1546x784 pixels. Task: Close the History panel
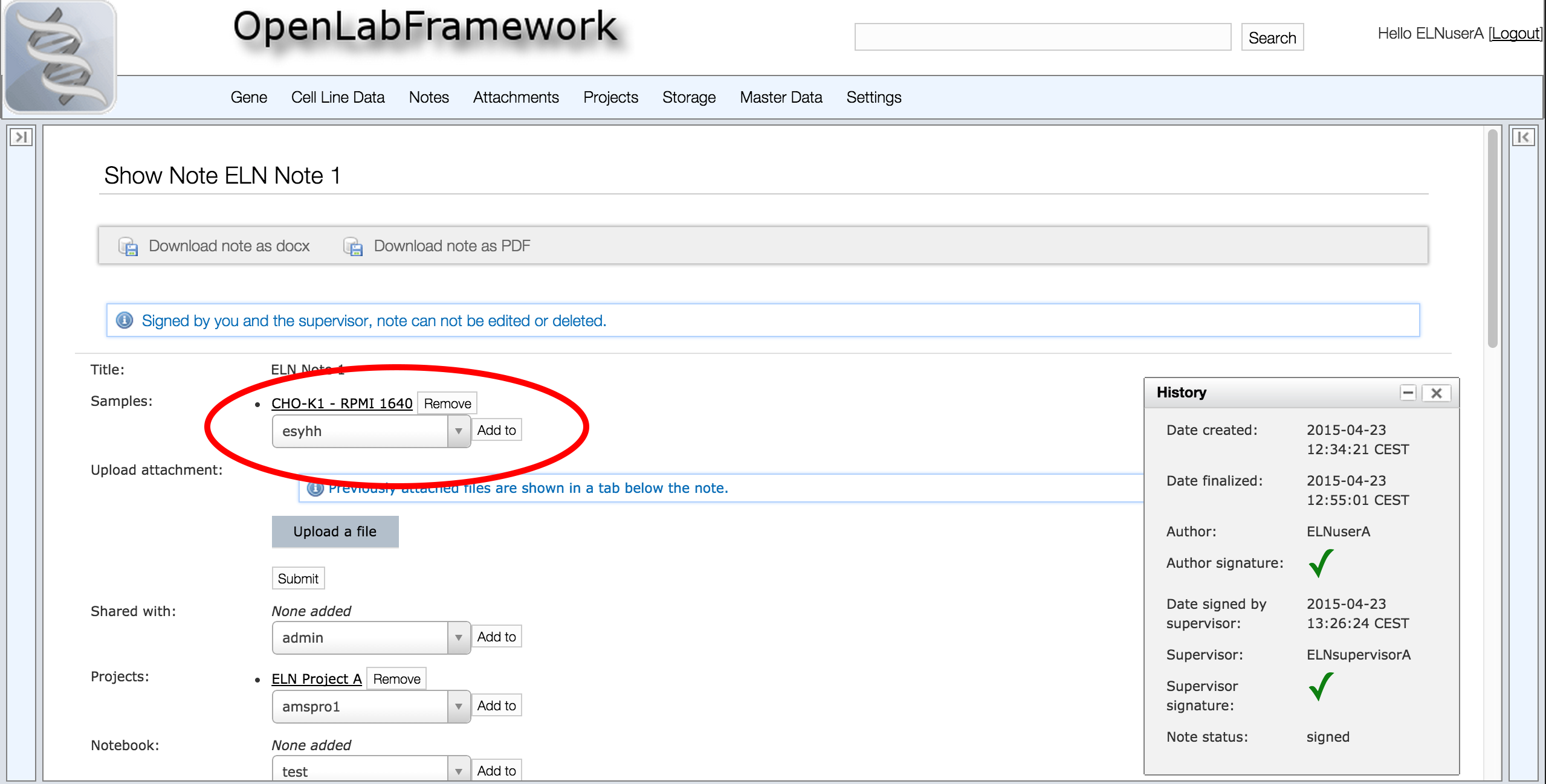pos(1437,393)
